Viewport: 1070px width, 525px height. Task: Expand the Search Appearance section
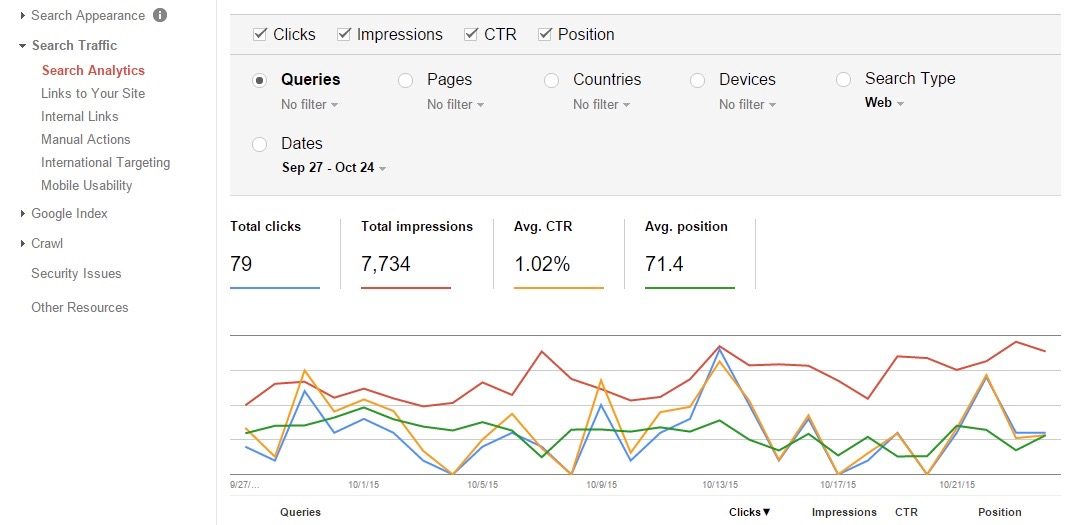pos(24,15)
